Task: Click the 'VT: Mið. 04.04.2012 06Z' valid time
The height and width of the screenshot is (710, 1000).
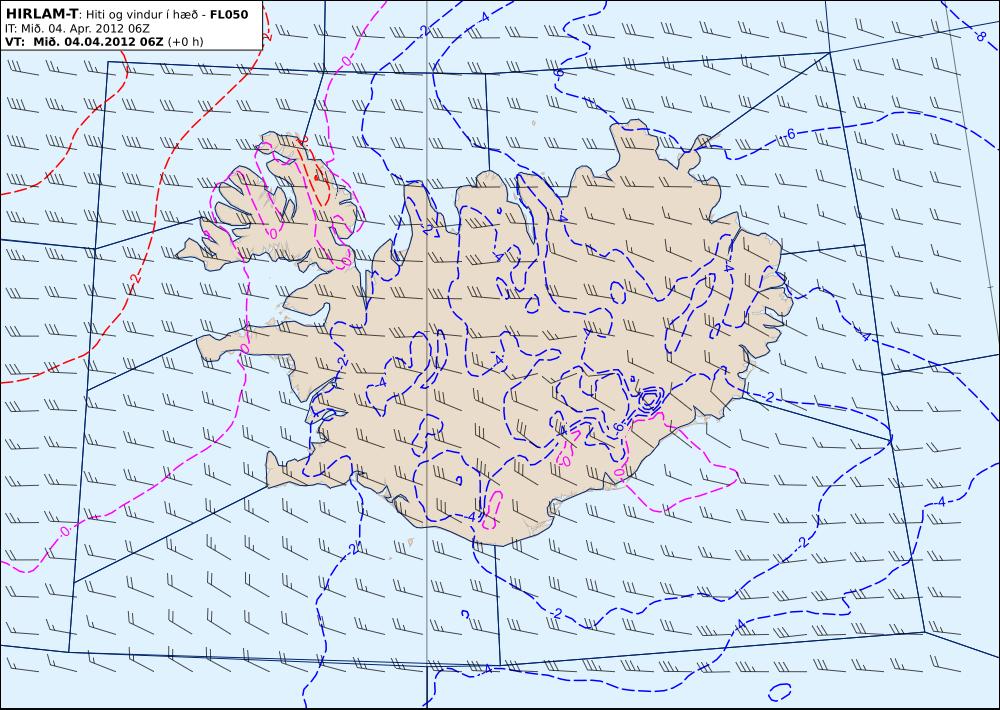Action: pyautogui.click(x=84, y=42)
